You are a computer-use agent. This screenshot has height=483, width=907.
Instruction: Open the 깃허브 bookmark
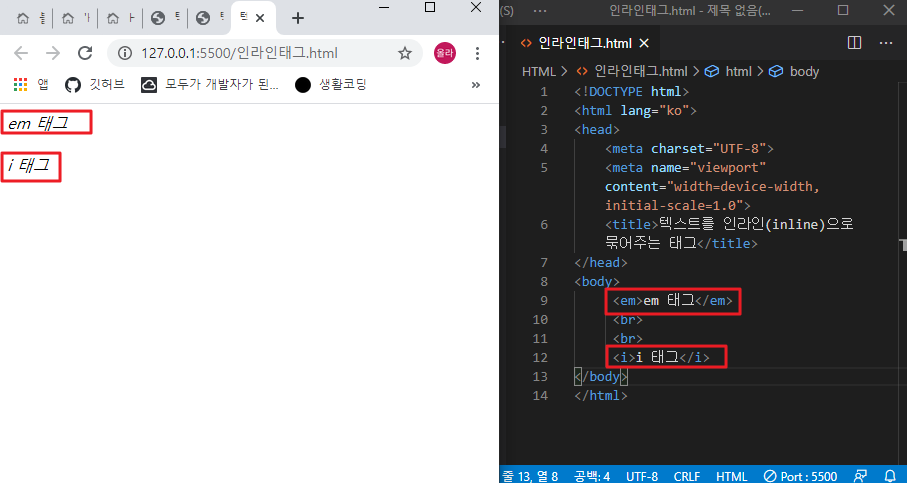point(94,84)
